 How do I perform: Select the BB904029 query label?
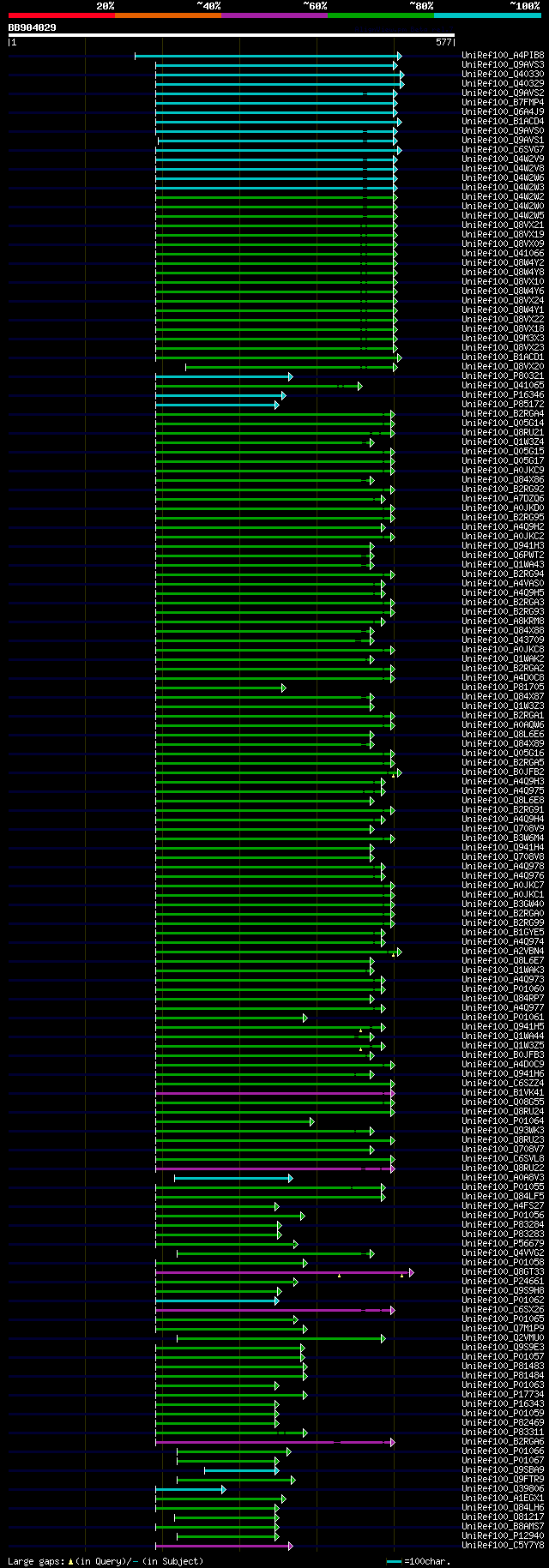(x=33, y=27)
